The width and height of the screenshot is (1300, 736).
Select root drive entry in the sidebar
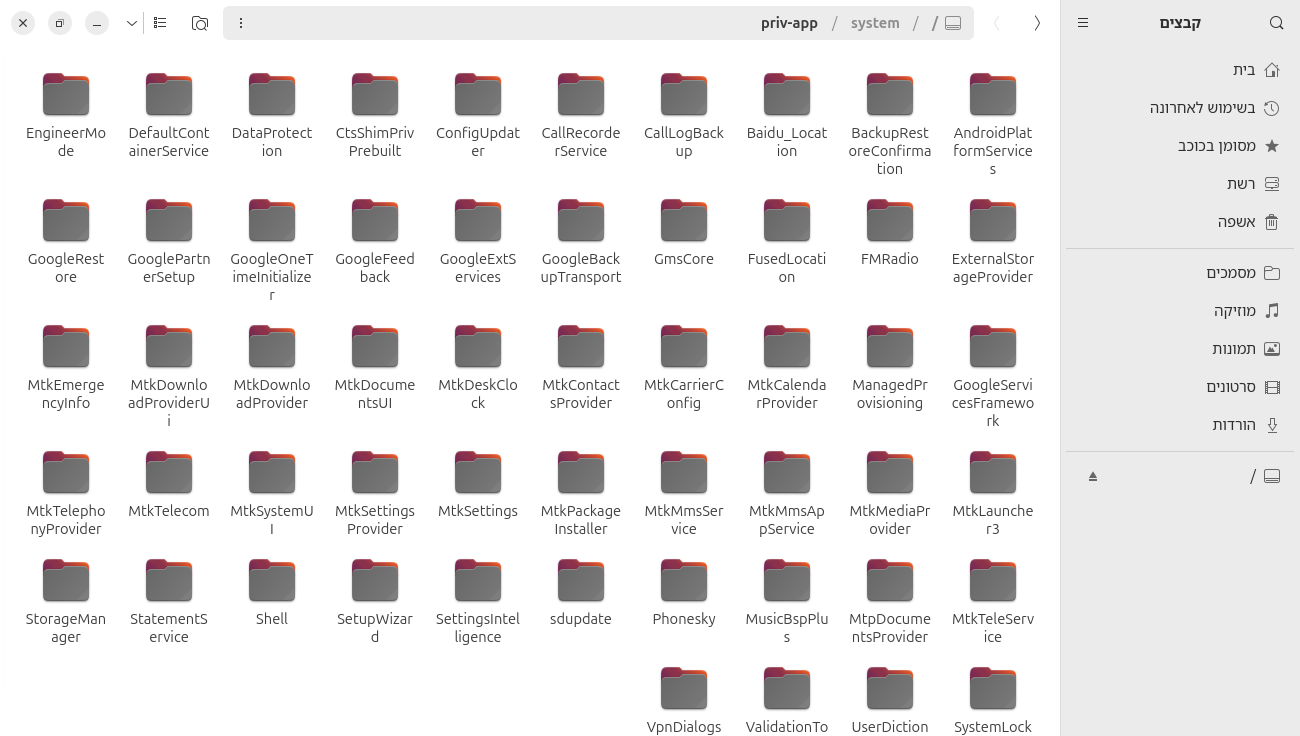[x=1180, y=476]
